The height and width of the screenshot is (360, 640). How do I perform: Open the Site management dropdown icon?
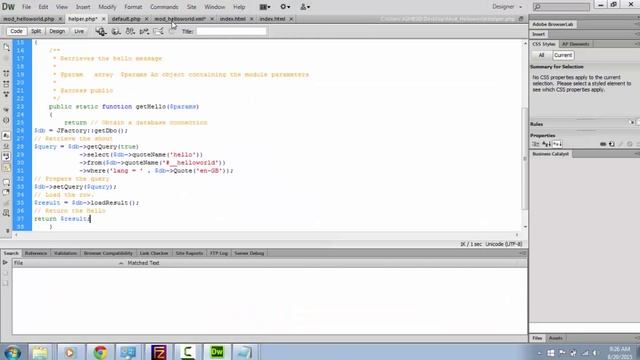pos(305,7)
